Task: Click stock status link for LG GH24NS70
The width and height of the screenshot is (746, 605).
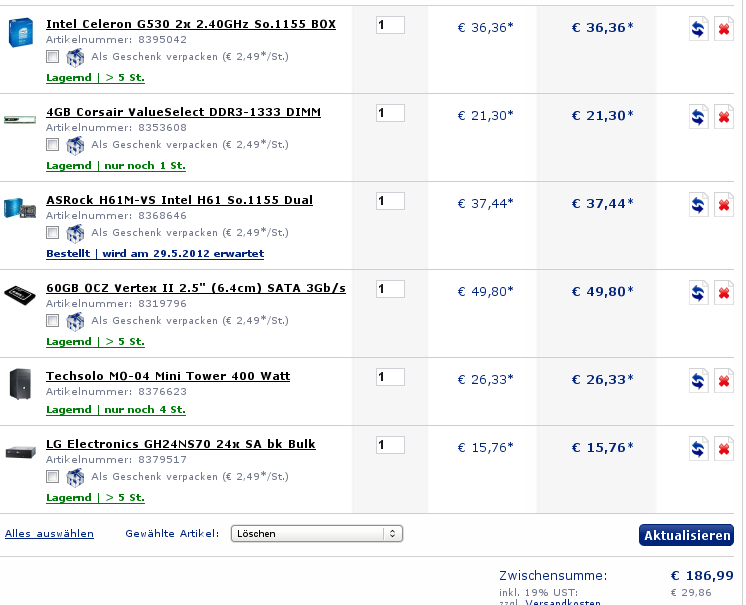Action: coord(95,498)
